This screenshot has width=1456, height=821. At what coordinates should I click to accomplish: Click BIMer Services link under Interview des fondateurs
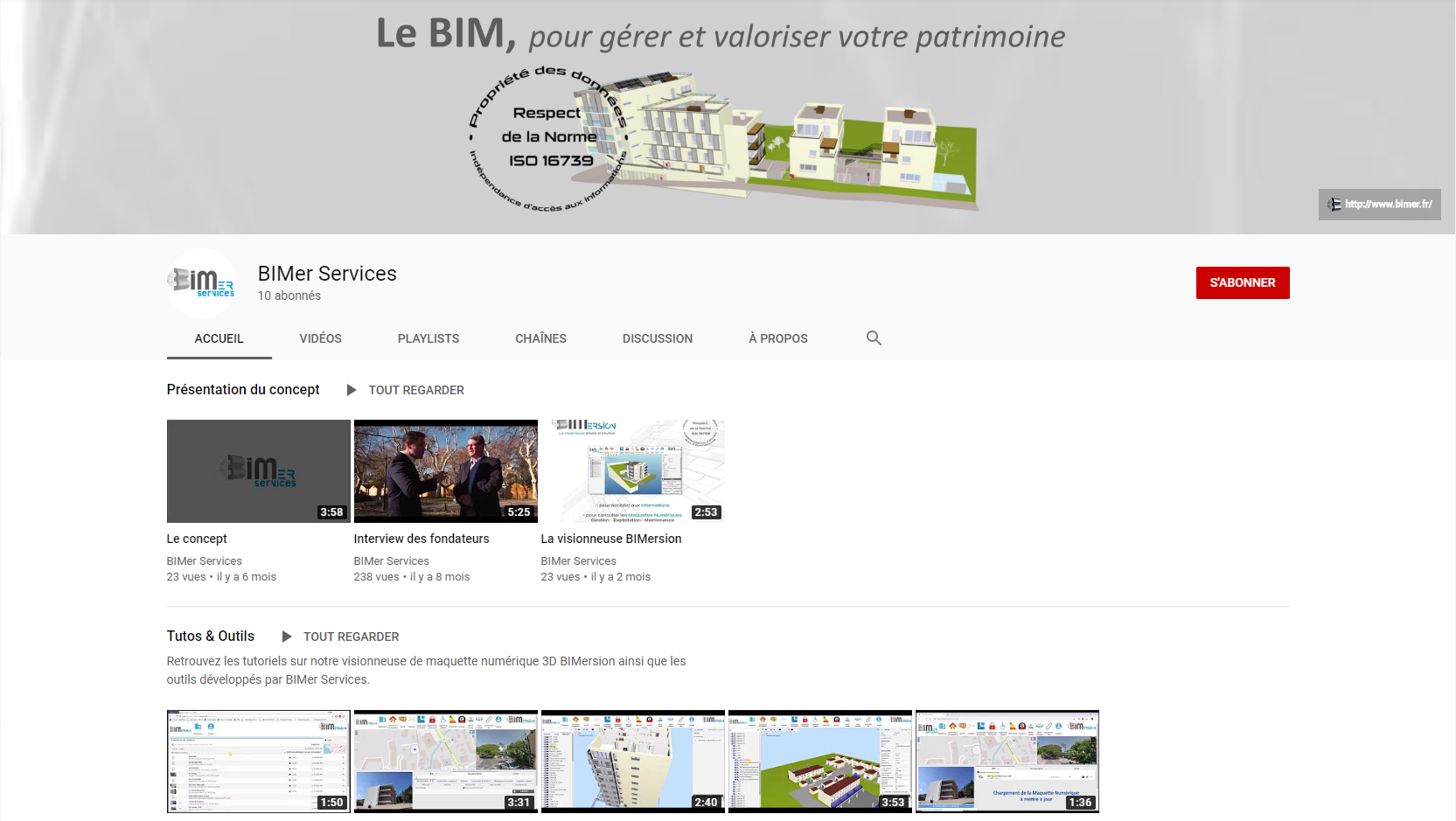392,561
